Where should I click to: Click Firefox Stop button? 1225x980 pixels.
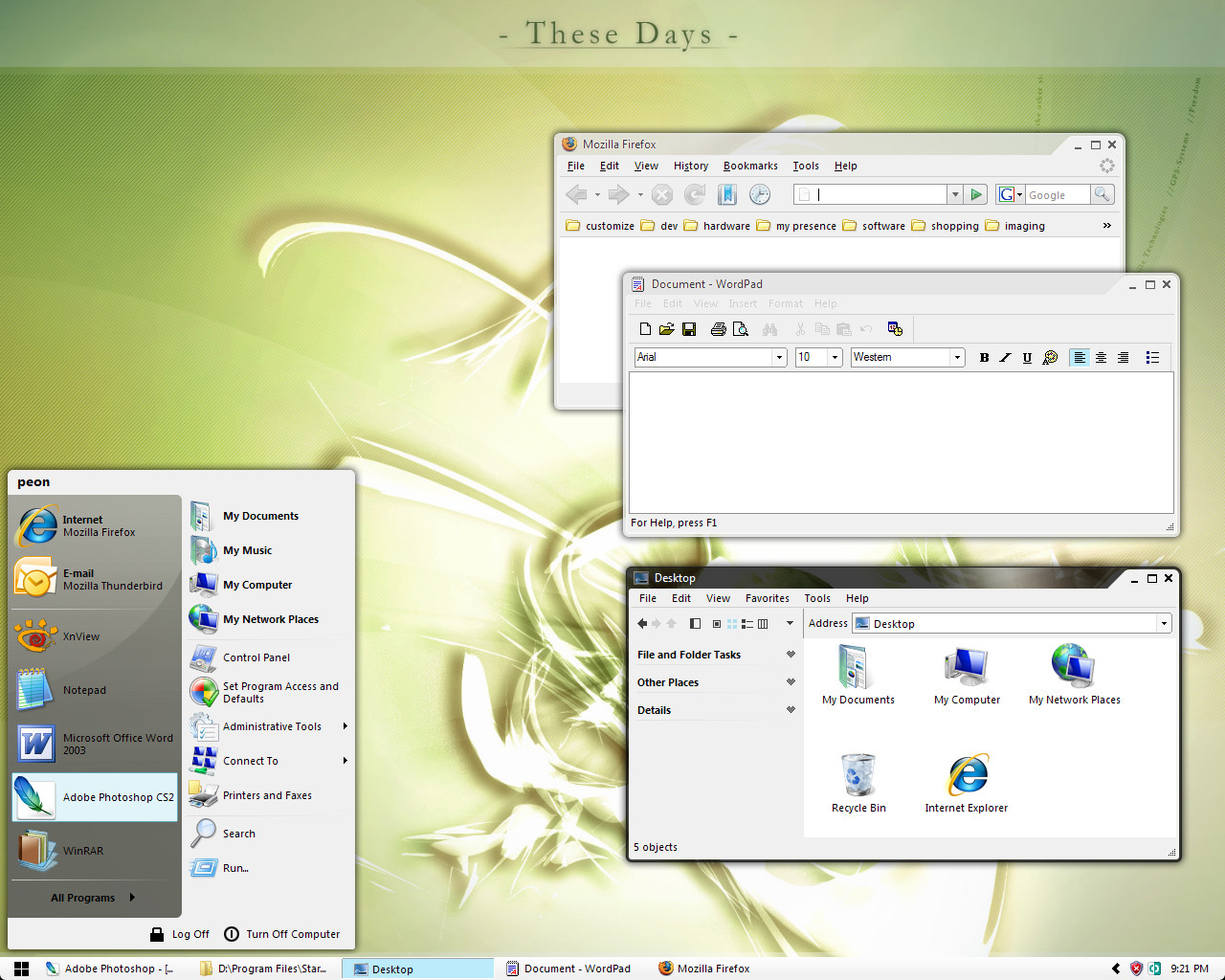[x=662, y=194]
